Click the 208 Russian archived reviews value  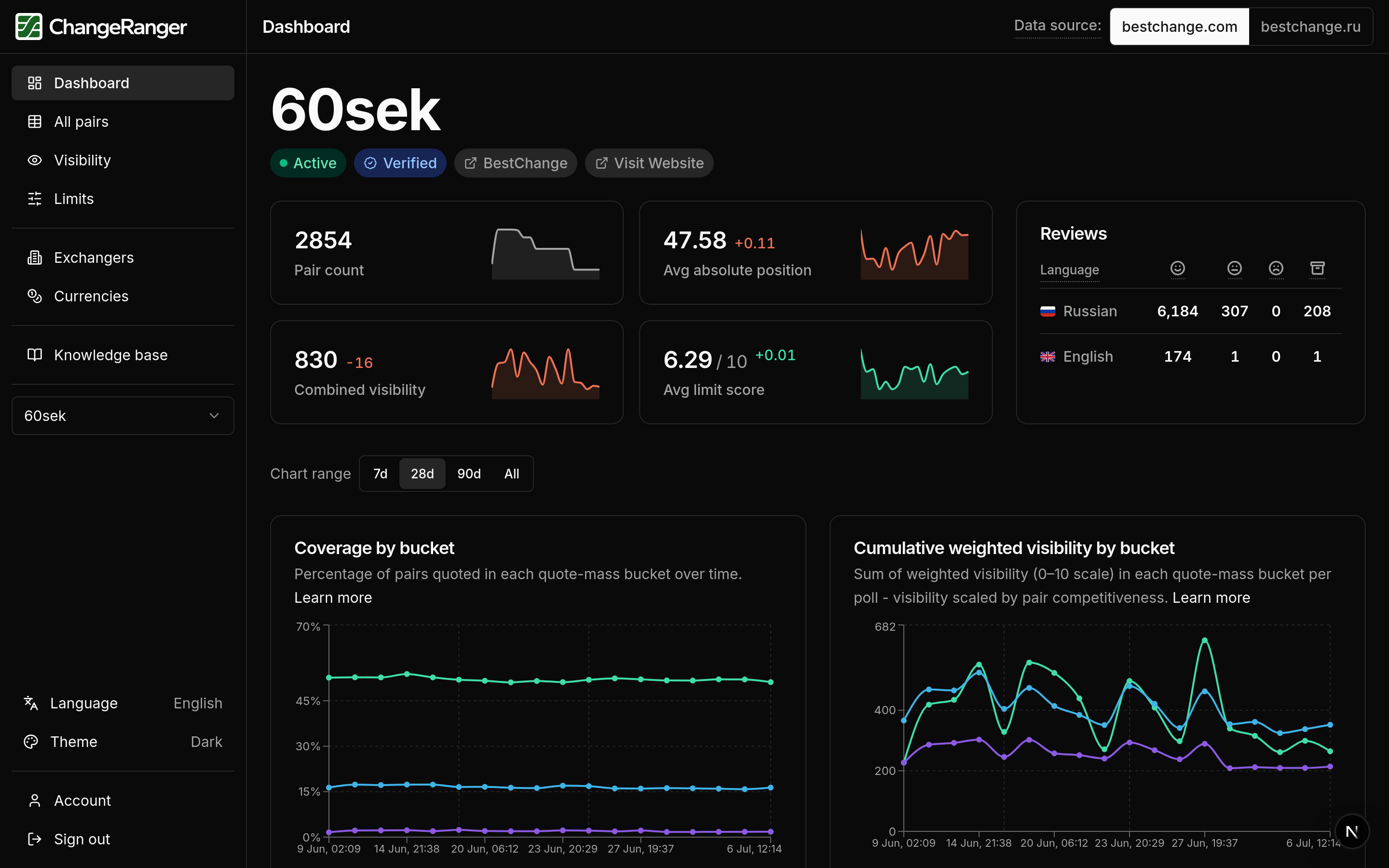(x=1317, y=311)
